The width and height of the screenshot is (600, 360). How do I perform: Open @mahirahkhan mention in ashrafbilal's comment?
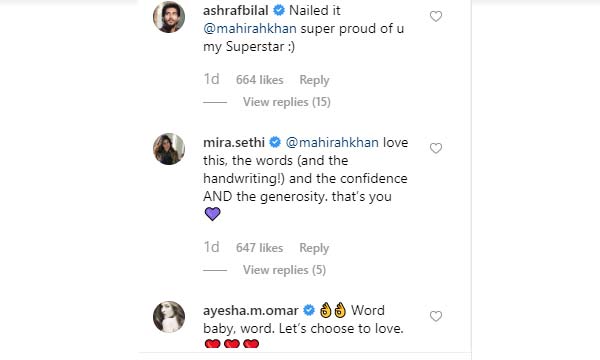(x=249, y=29)
